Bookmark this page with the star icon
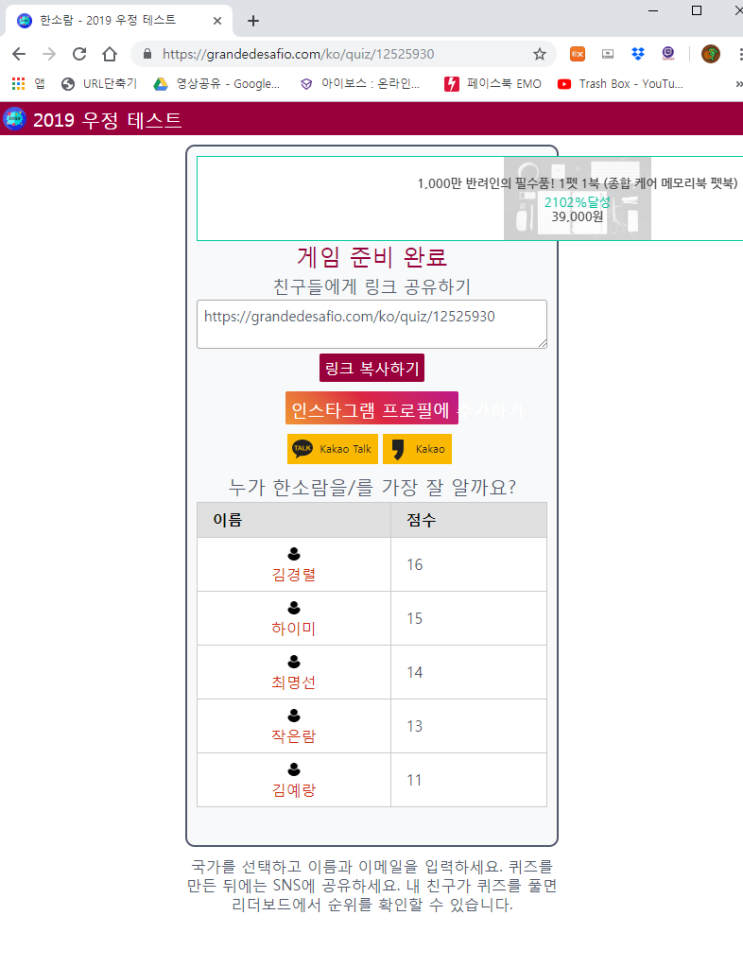743x967 pixels. point(540,54)
